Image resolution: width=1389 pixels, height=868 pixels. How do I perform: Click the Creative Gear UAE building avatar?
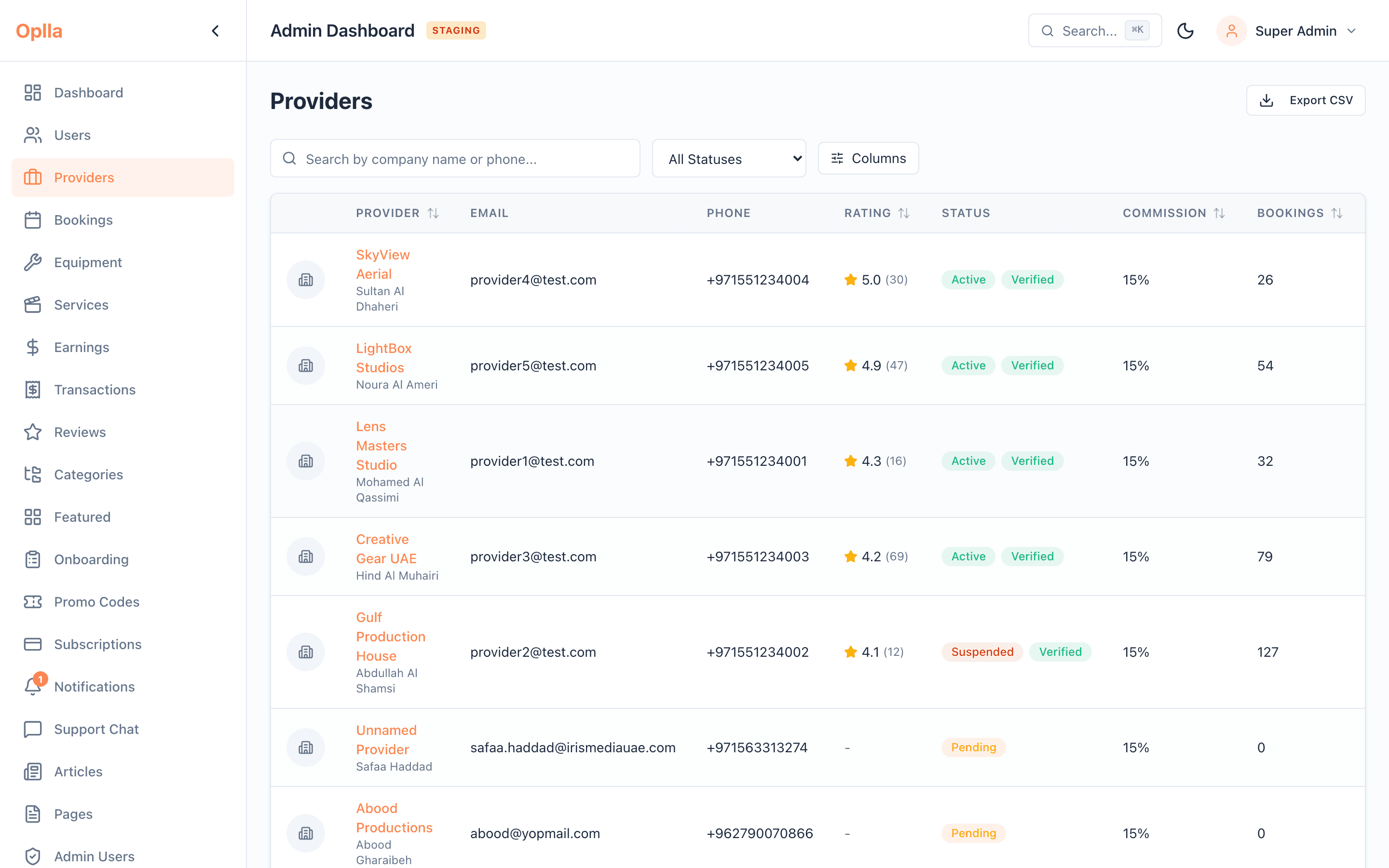click(306, 556)
